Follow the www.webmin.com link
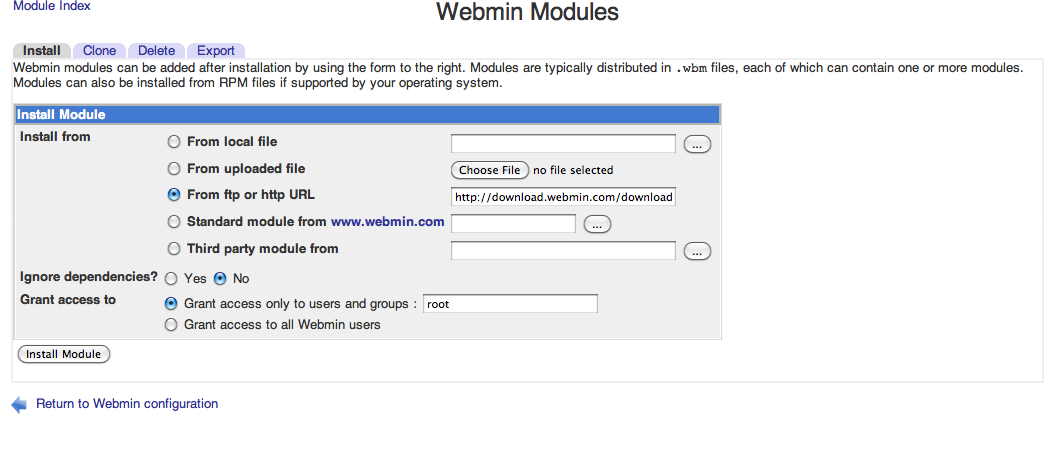Image resolution: width=1044 pixels, height=456 pixels. (x=388, y=222)
